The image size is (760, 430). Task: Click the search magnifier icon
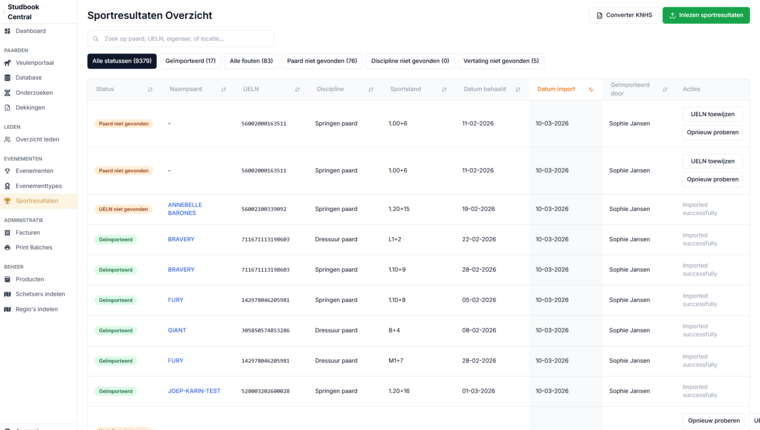96,39
